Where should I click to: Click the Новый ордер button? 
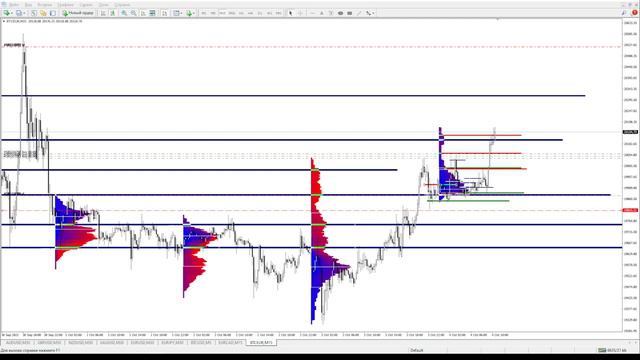click(x=78, y=13)
